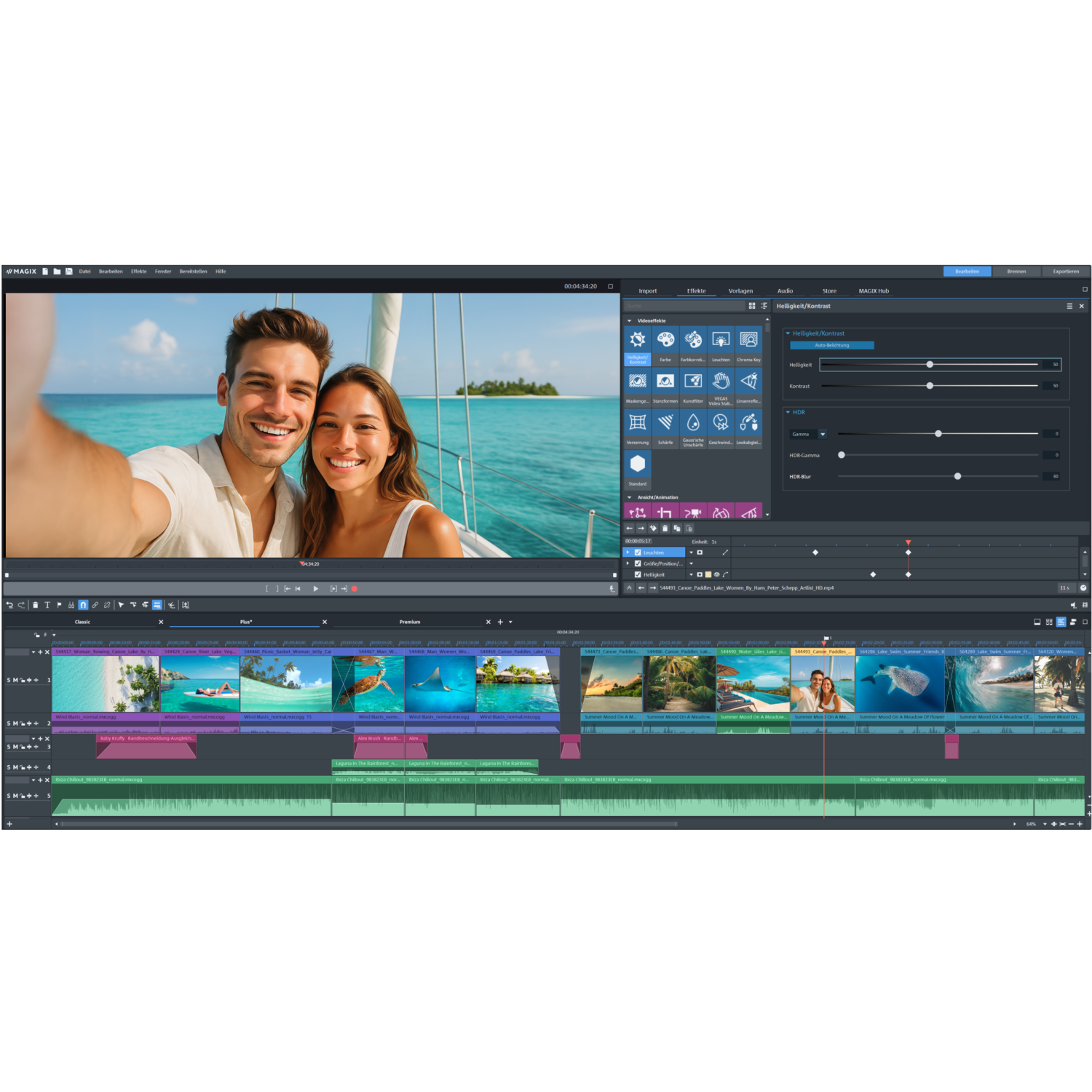1092x1092 pixels.
Task: Disable the Leuchten keyframe checkbox
Action: coord(638,552)
